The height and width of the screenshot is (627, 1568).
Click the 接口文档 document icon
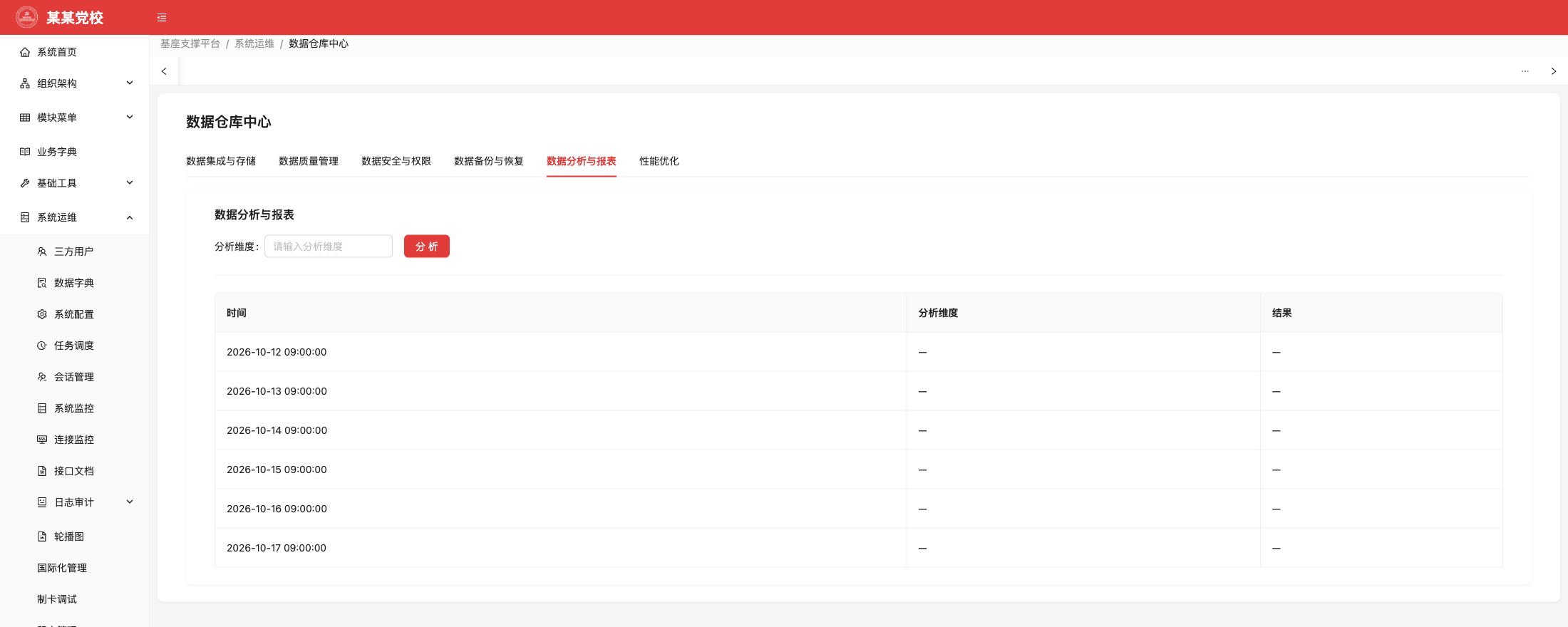[x=42, y=471]
